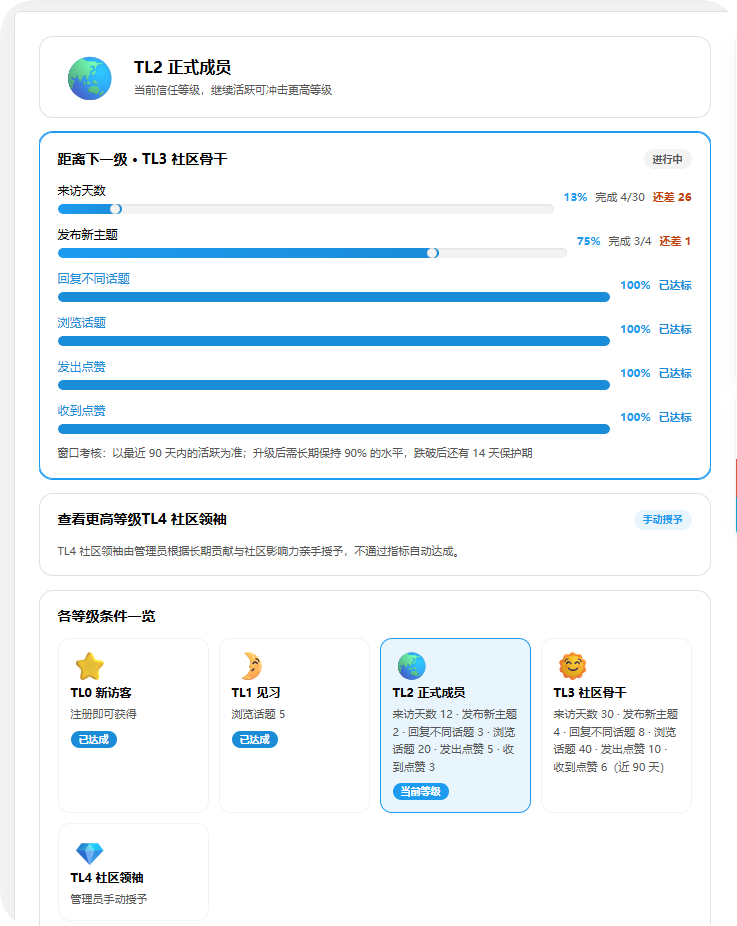Open the 浏览话题 link
Screen dimensions: 737x926
pos(81,322)
